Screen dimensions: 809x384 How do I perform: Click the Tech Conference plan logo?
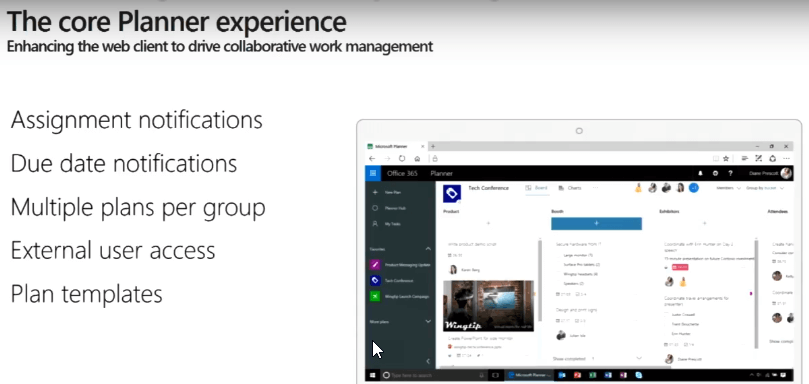coord(452,193)
